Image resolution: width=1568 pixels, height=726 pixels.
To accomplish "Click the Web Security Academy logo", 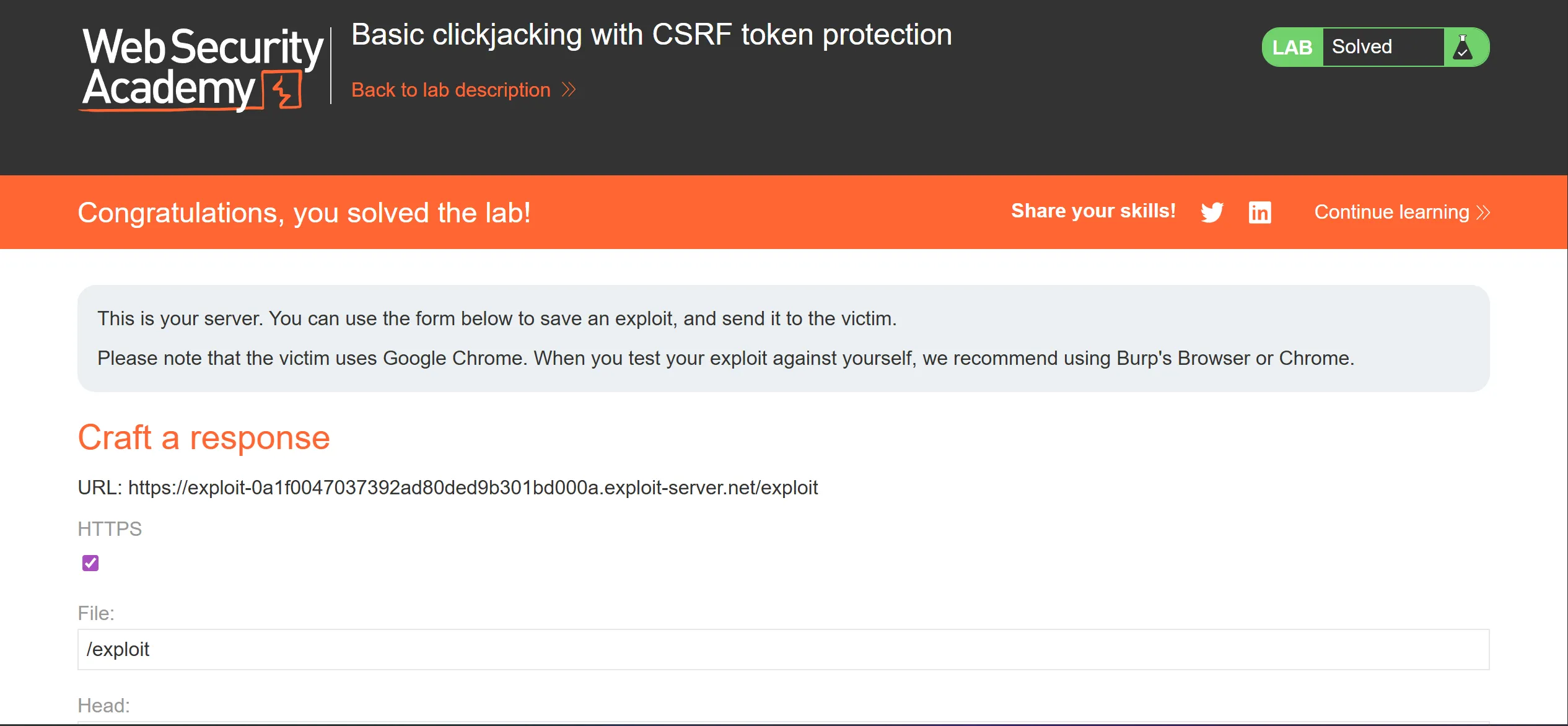I will (x=202, y=68).
